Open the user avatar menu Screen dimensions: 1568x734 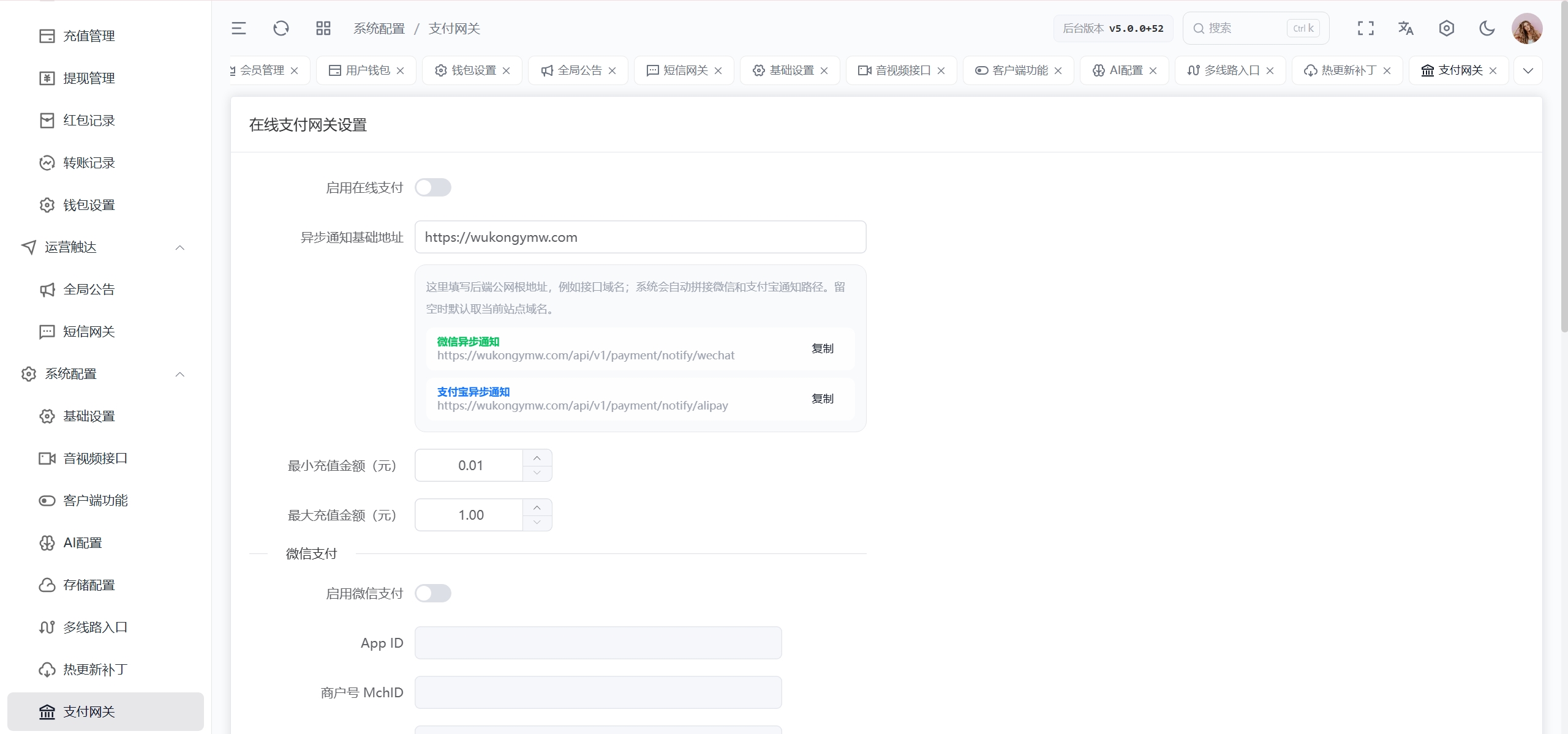pyautogui.click(x=1527, y=29)
